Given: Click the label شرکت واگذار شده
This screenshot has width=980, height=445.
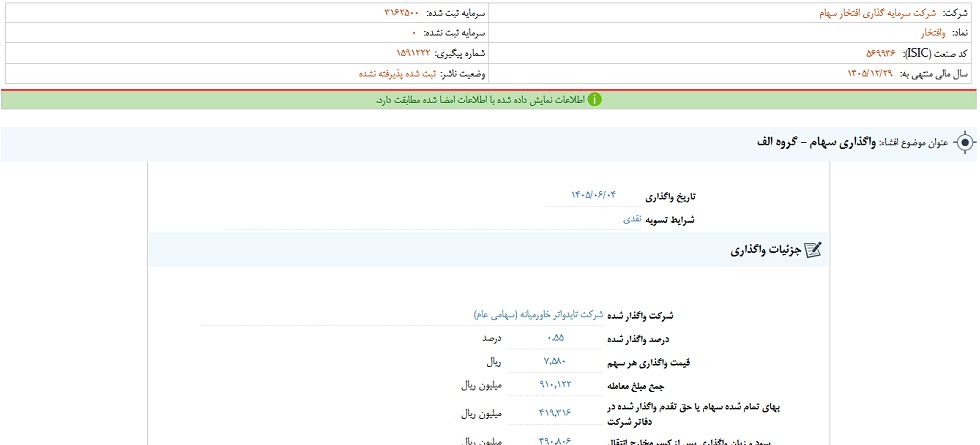Looking at the screenshot, I should pos(641,316).
